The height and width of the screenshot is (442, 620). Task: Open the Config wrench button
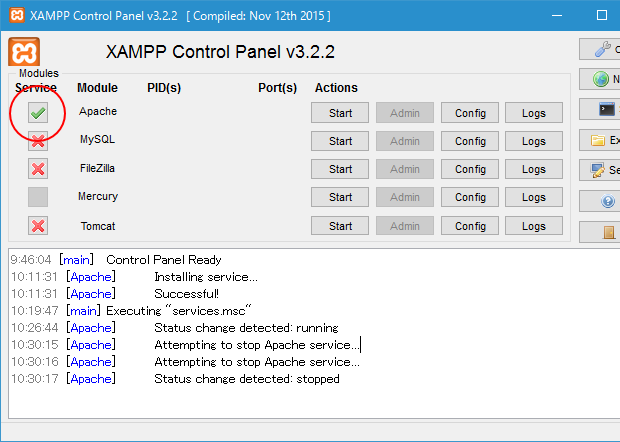click(x=601, y=49)
